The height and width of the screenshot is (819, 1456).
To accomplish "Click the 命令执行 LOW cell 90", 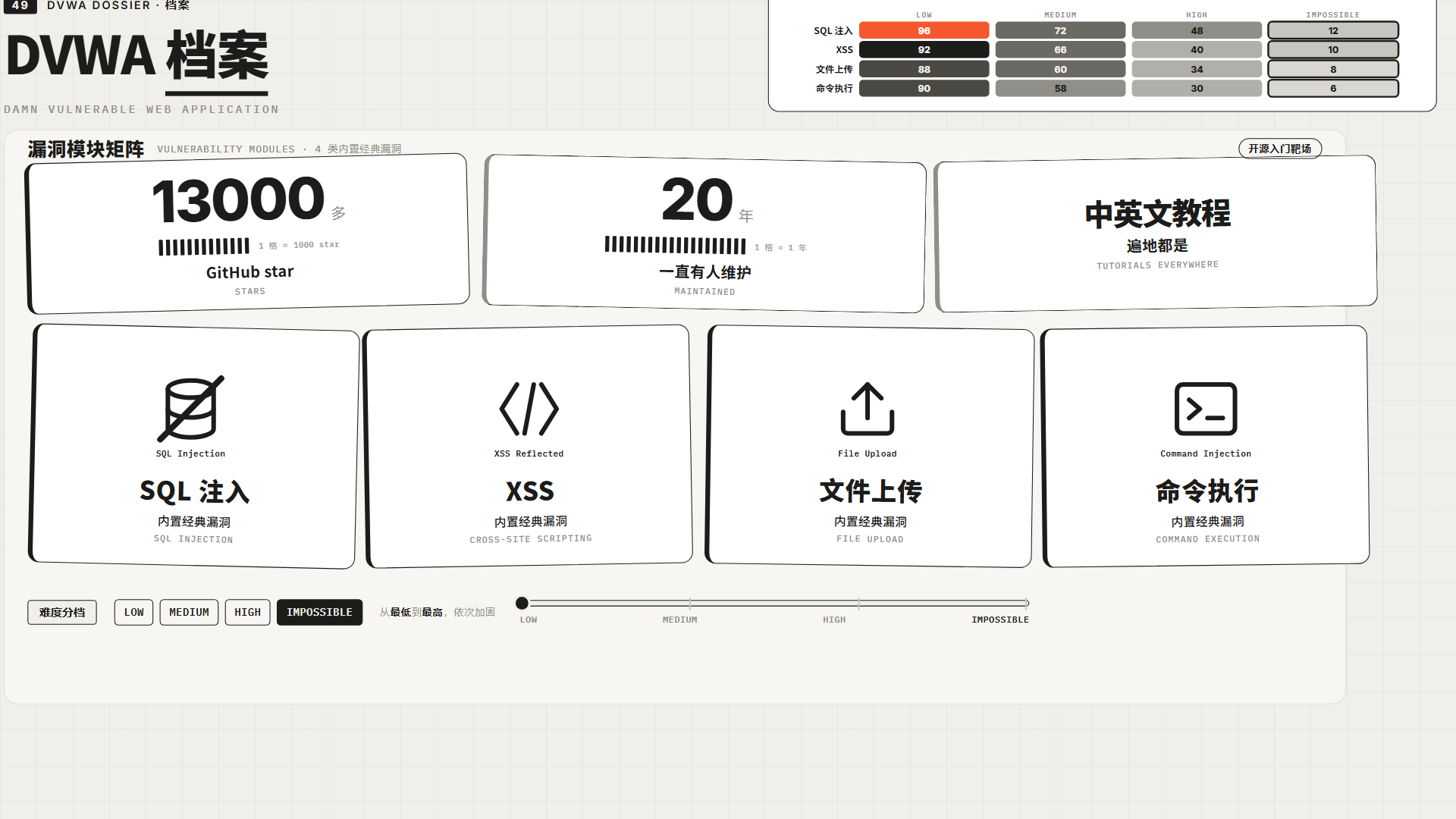I will tap(924, 88).
